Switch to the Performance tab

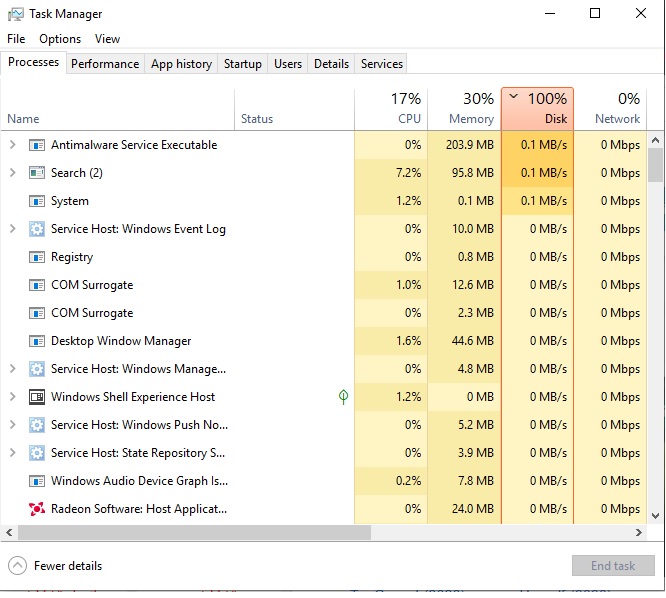pyautogui.click(x=105, y=64)
